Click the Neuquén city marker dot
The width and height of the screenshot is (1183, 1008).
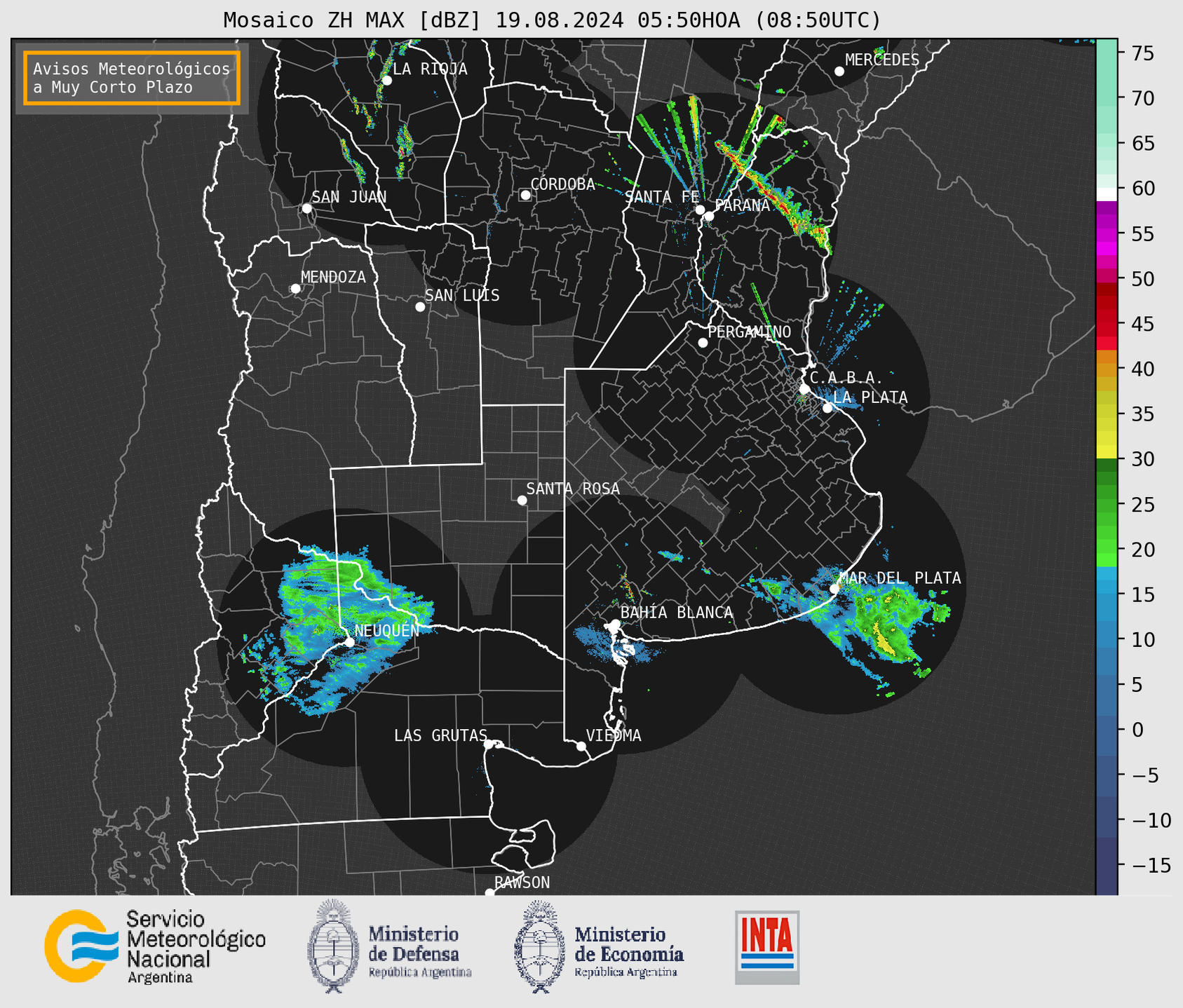pos(350,642)
